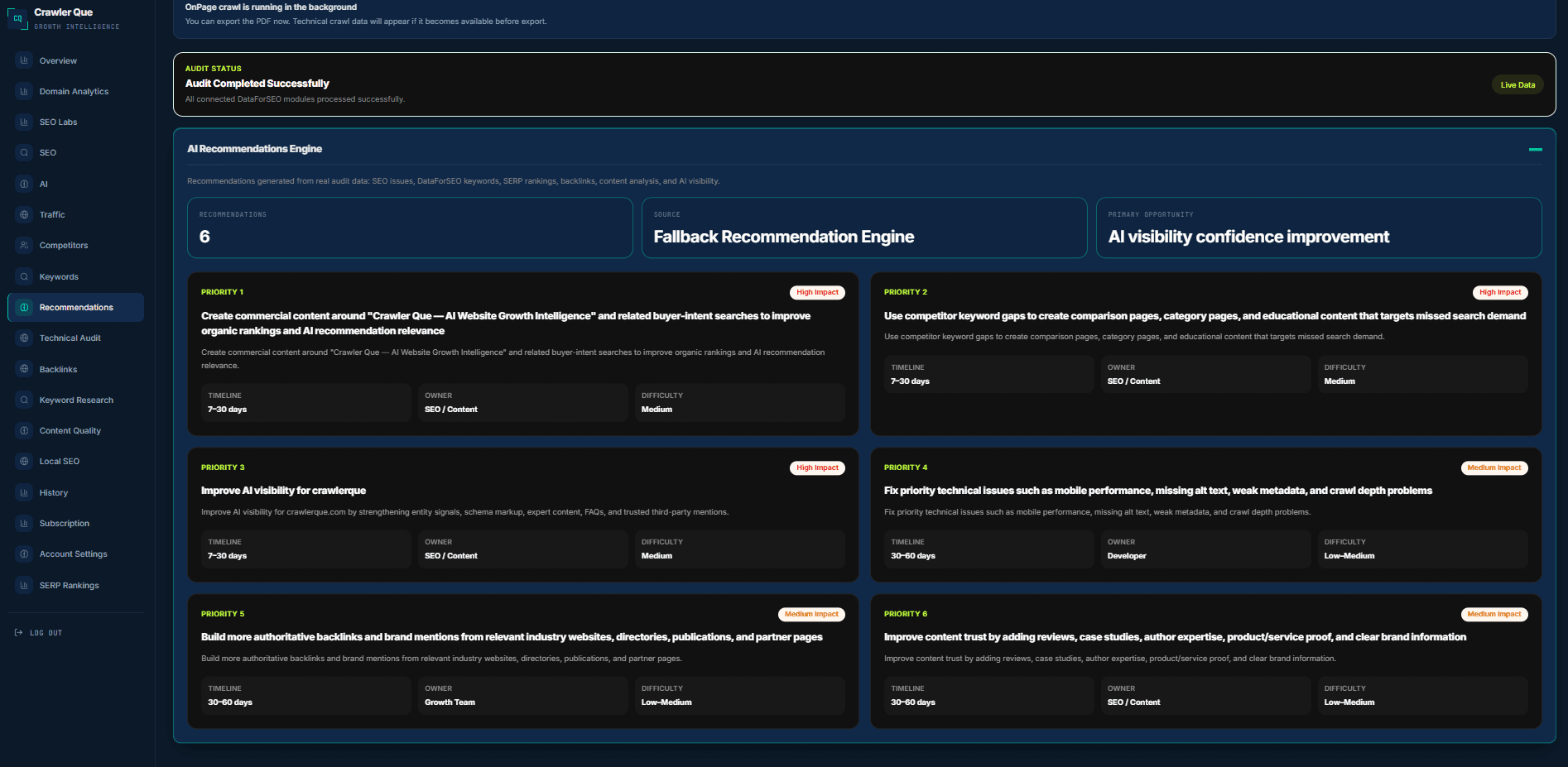1568x767 pixels.
Task: Click the Developer owner value in Priority 4
Action: [x=1127, y=556]
